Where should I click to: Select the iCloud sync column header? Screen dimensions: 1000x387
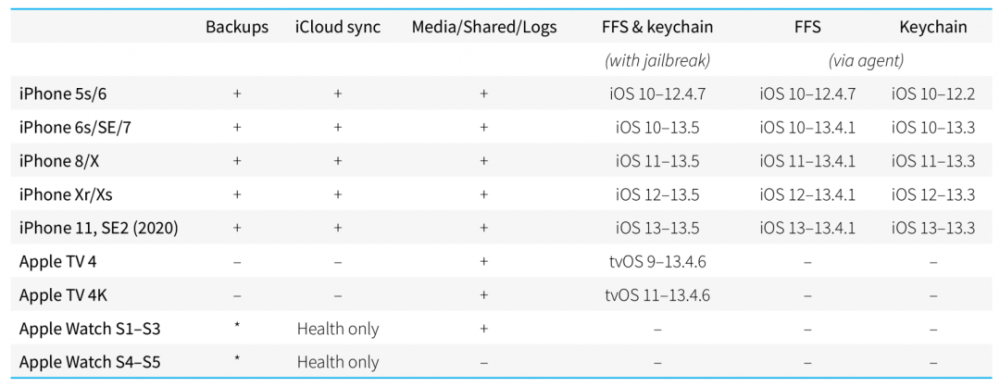[x=337, y=27]
